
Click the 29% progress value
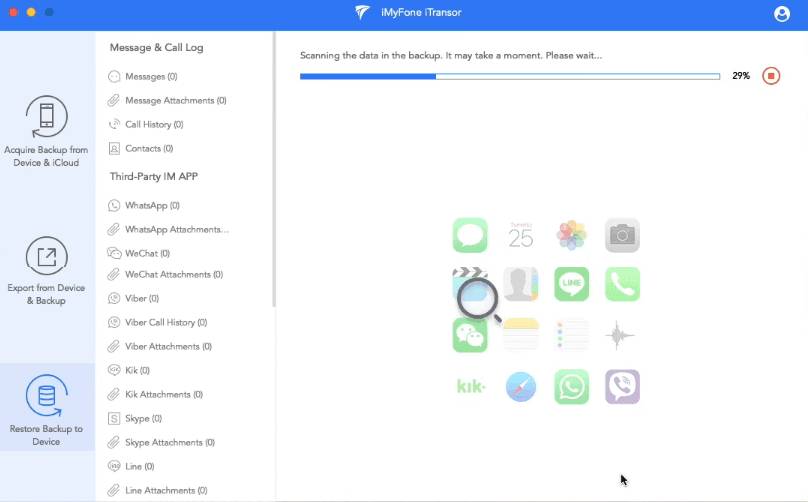click(x=740, y=76)
